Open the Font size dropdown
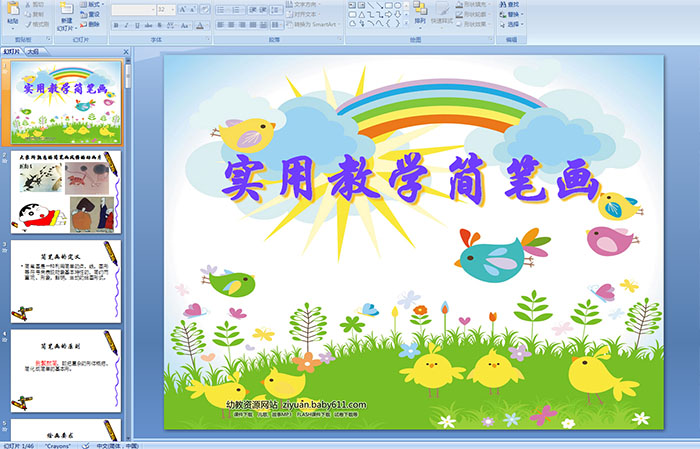This screenshot has width=700, height=449. click(x=166, y=9)
